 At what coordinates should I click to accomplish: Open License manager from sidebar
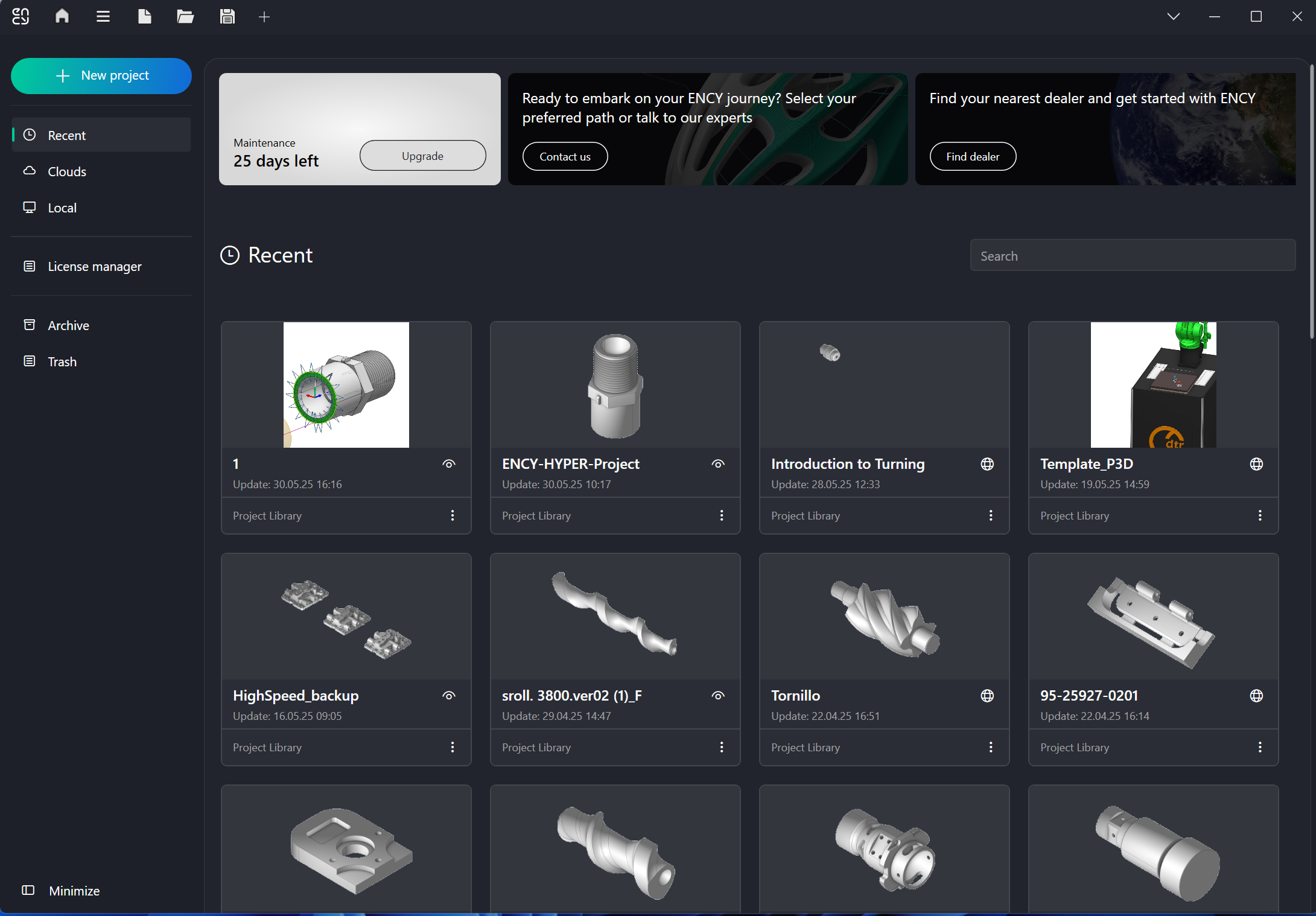pos(94,266)
